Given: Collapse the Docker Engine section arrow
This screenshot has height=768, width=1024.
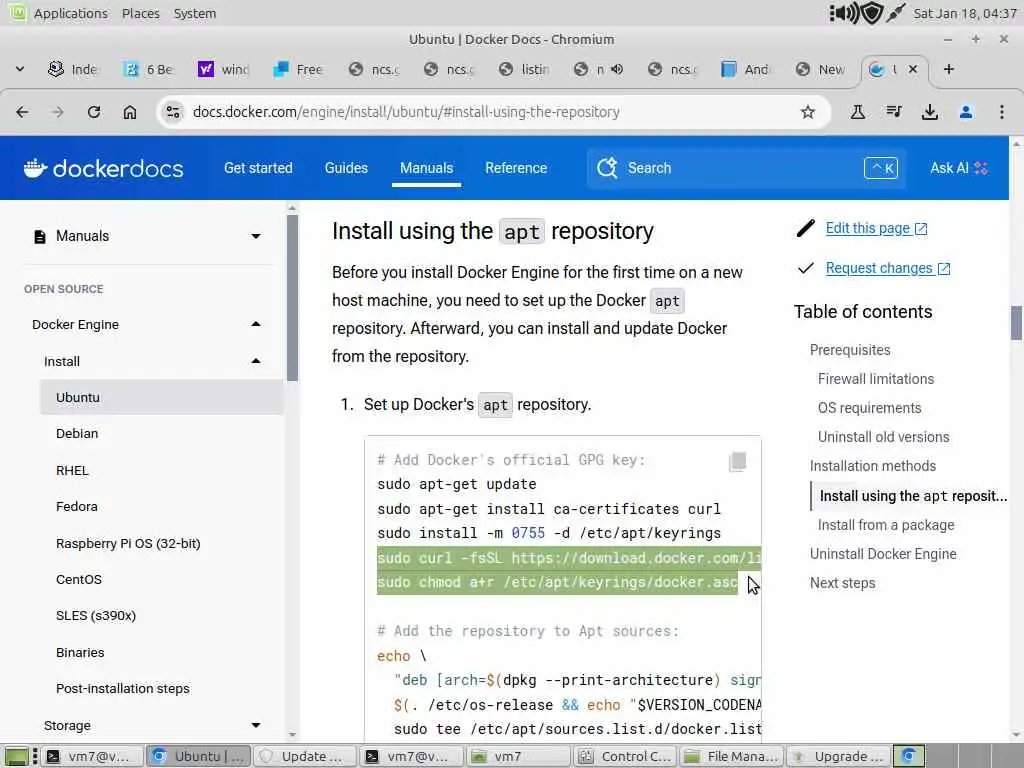Looking at the screenshot, I should coord(256,324).
